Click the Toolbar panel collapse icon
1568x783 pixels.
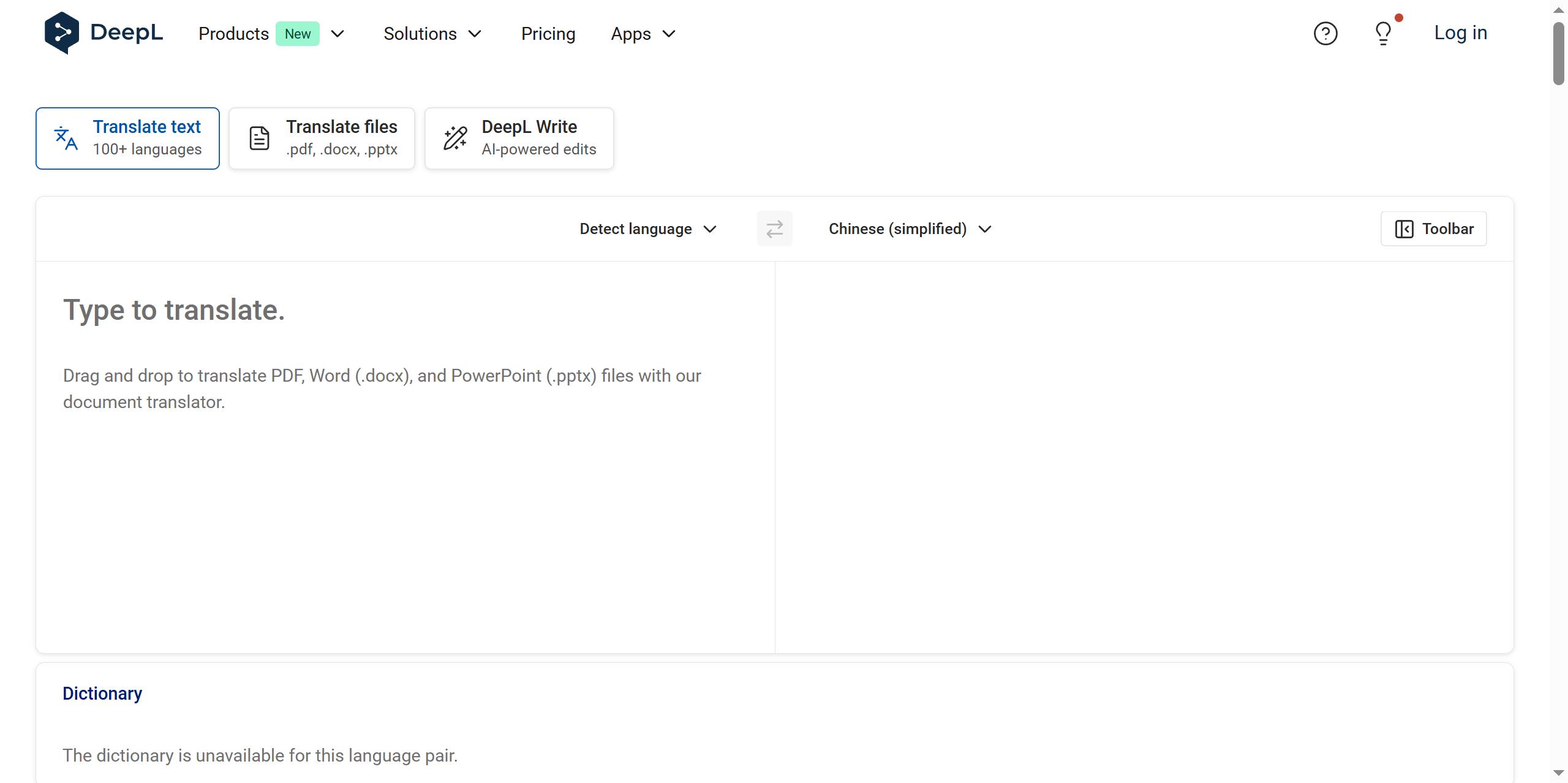1404,229
